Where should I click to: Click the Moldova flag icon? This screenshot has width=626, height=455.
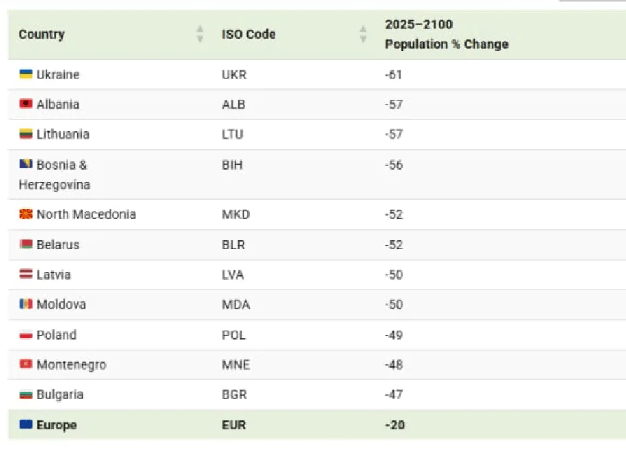[x=26, y=304]
